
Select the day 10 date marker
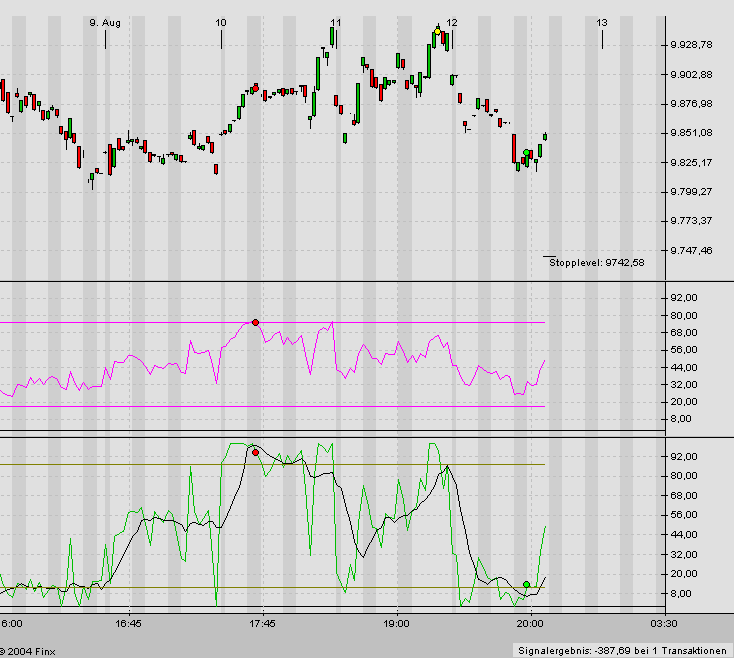(221, 22)
